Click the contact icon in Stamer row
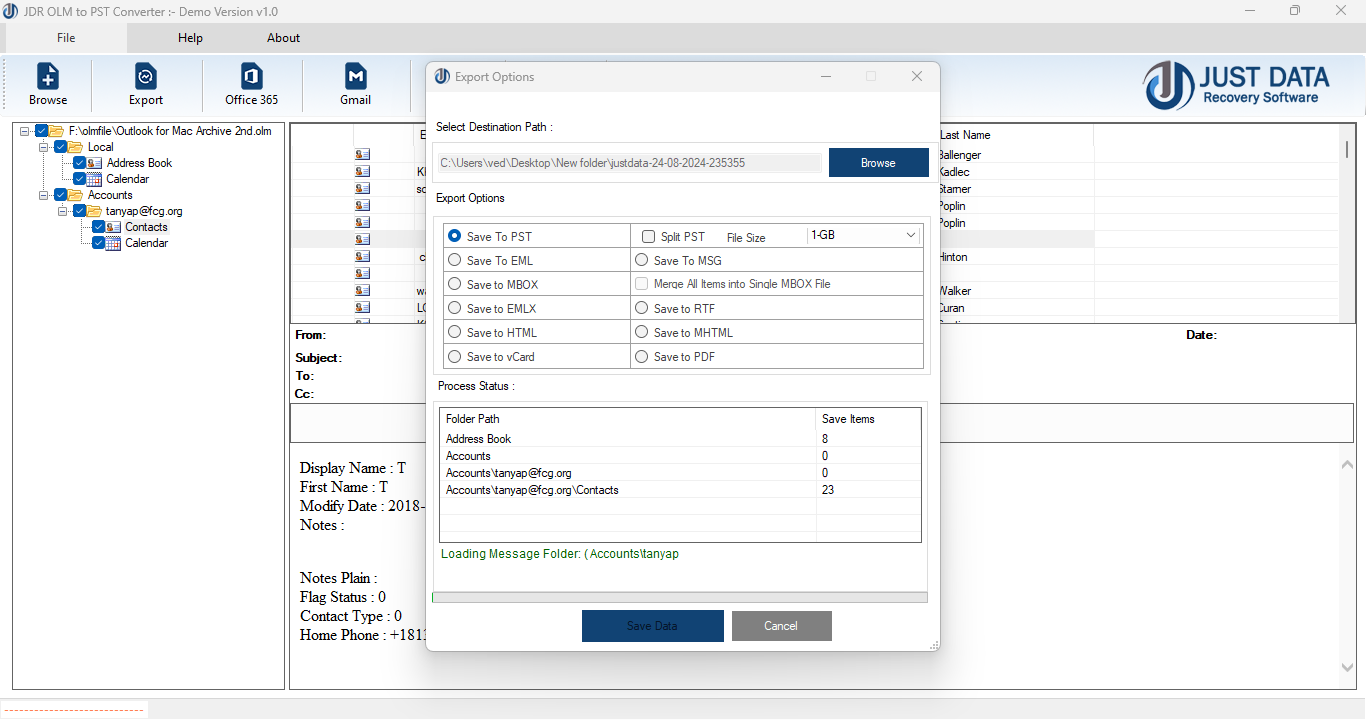 click(x=362, y=189)
